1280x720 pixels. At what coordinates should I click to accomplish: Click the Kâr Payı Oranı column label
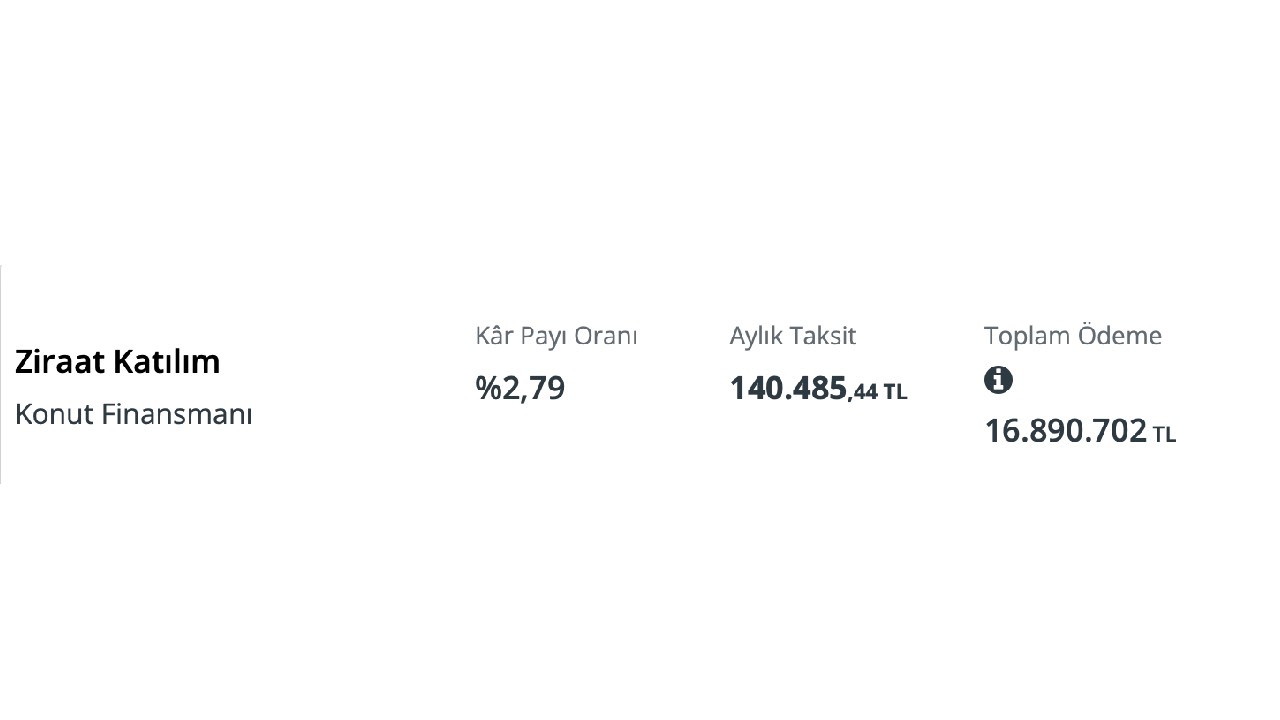pyautogui.click(x=556, y=336)
